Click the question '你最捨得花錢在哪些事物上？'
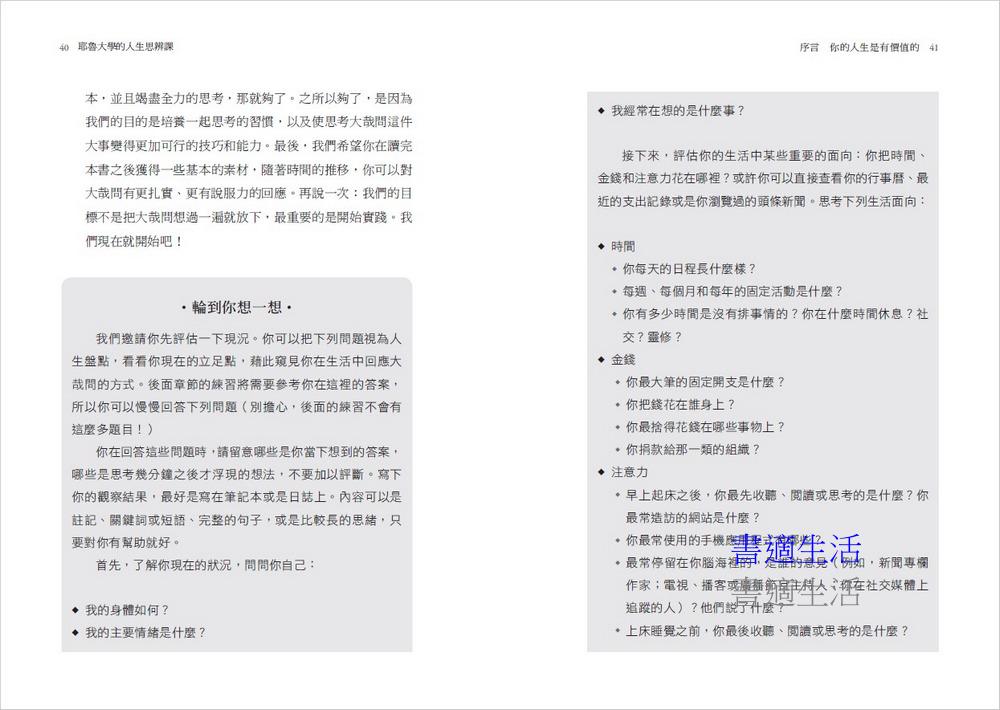1000x710 pixels. click(705, 427)
